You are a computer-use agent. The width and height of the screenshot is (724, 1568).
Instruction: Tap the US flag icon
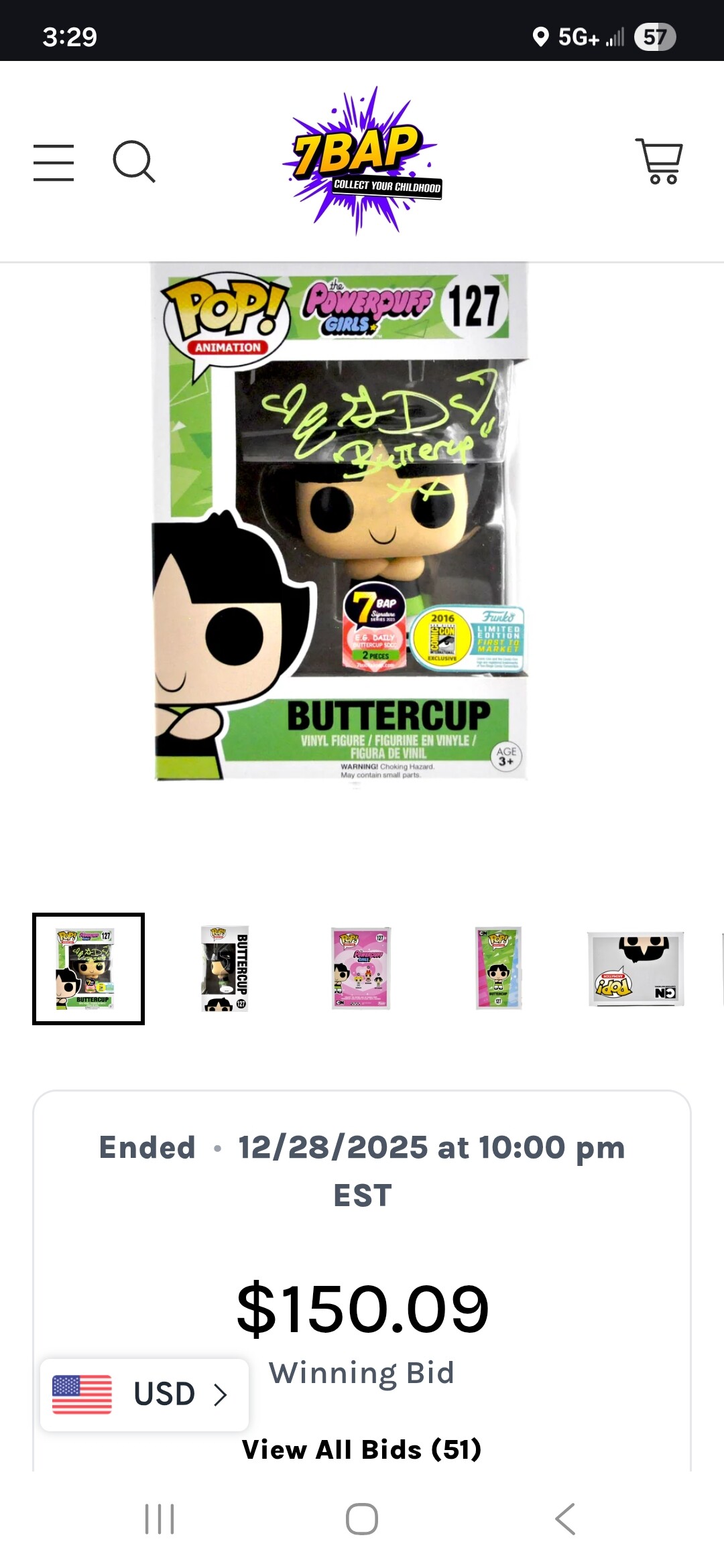pos(82,1394)
